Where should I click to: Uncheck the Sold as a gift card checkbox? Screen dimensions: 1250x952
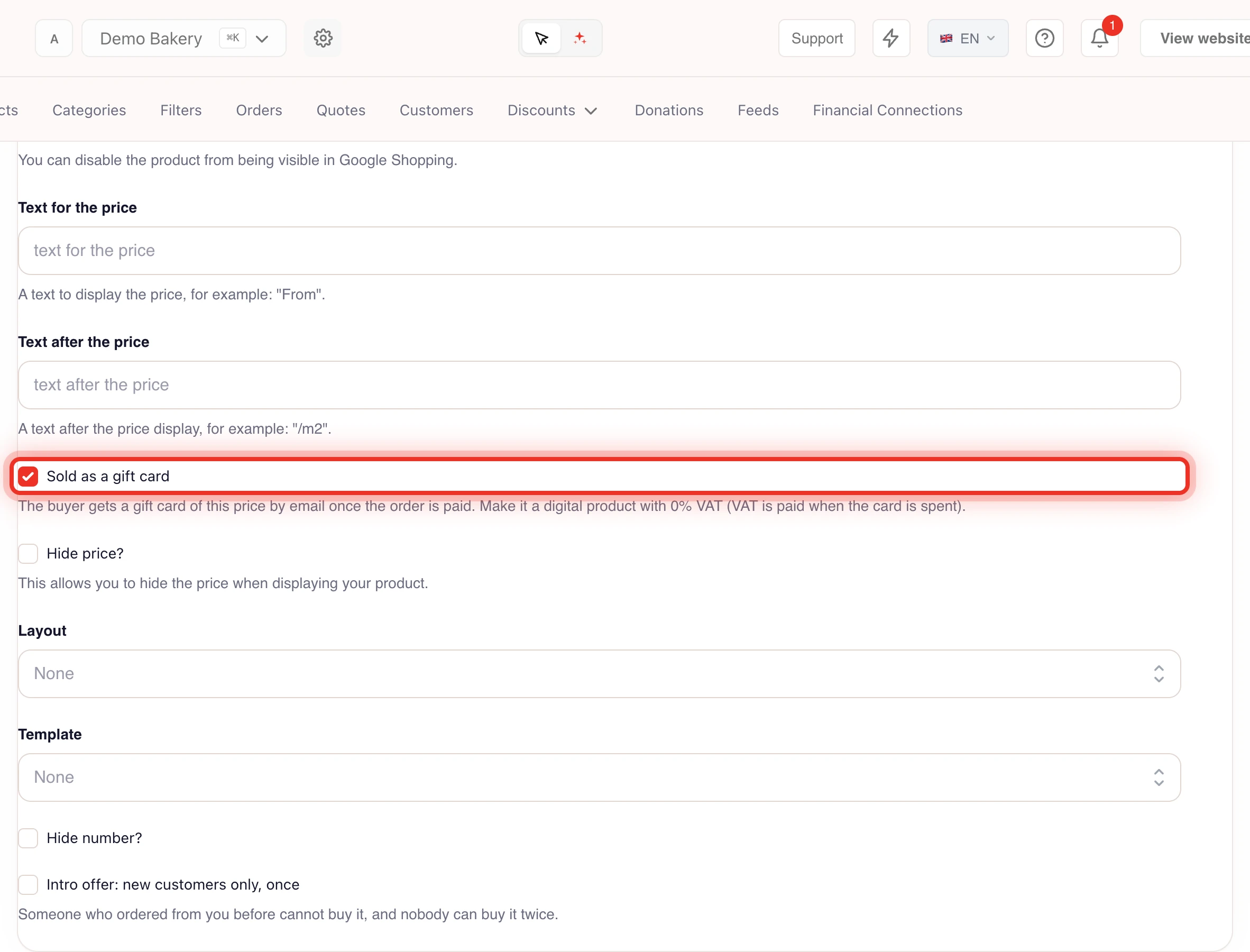27,476
